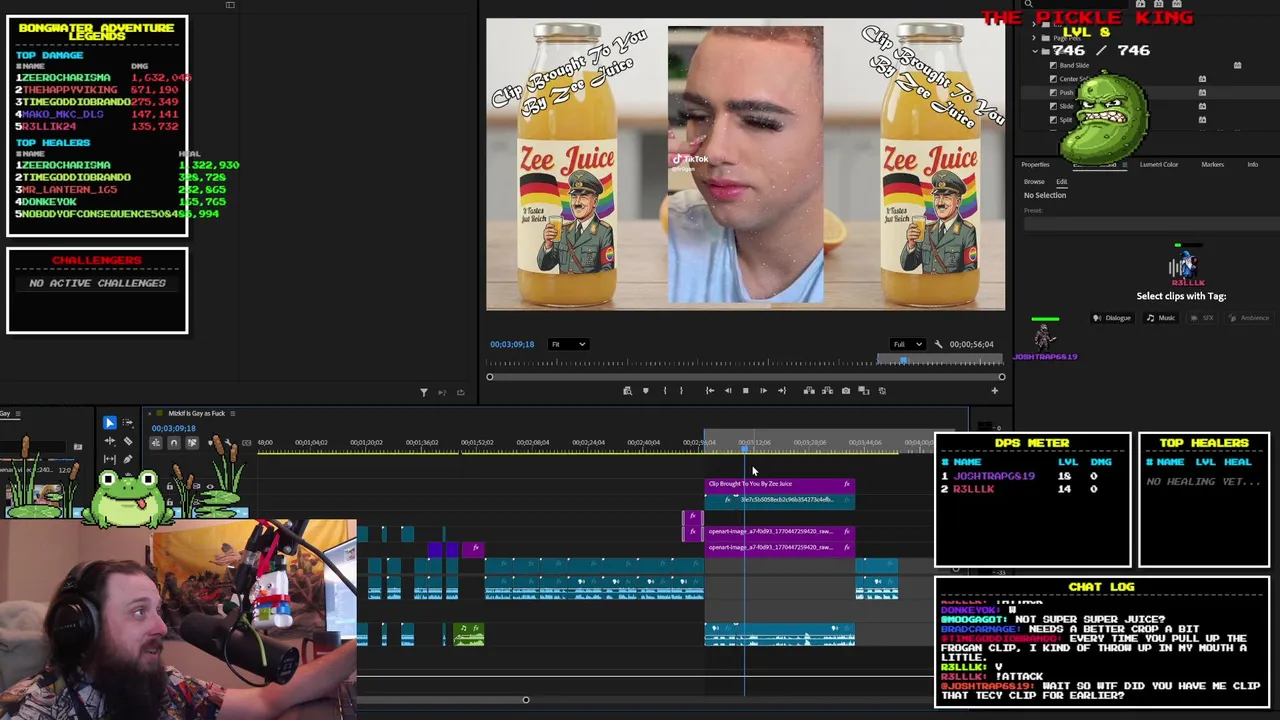Click the Program Monitor timecode 00;03;09;18
The height and width of the screenshot is (720, 1280).
[511, 344]
